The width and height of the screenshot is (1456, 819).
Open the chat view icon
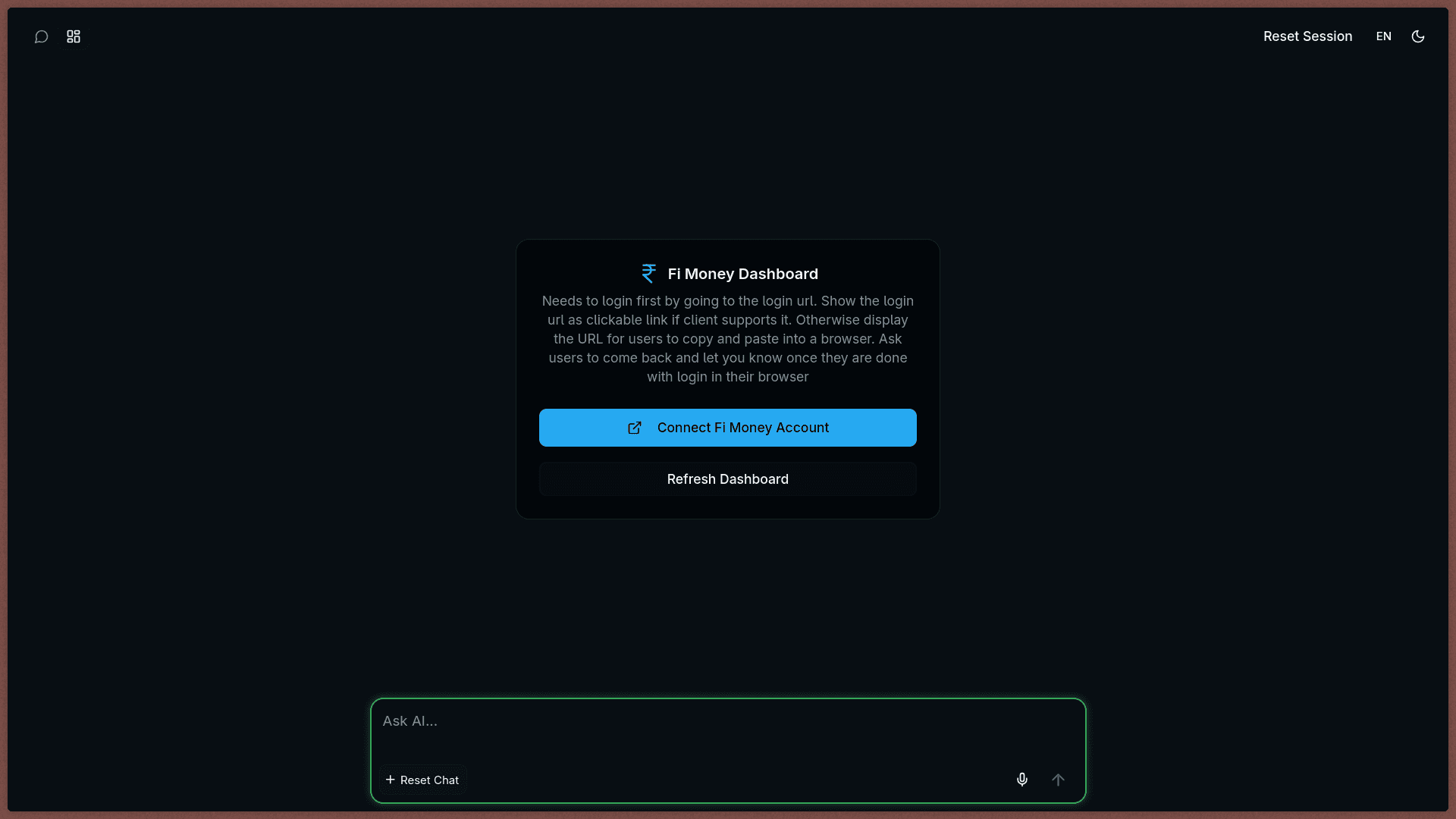point(42,36)
